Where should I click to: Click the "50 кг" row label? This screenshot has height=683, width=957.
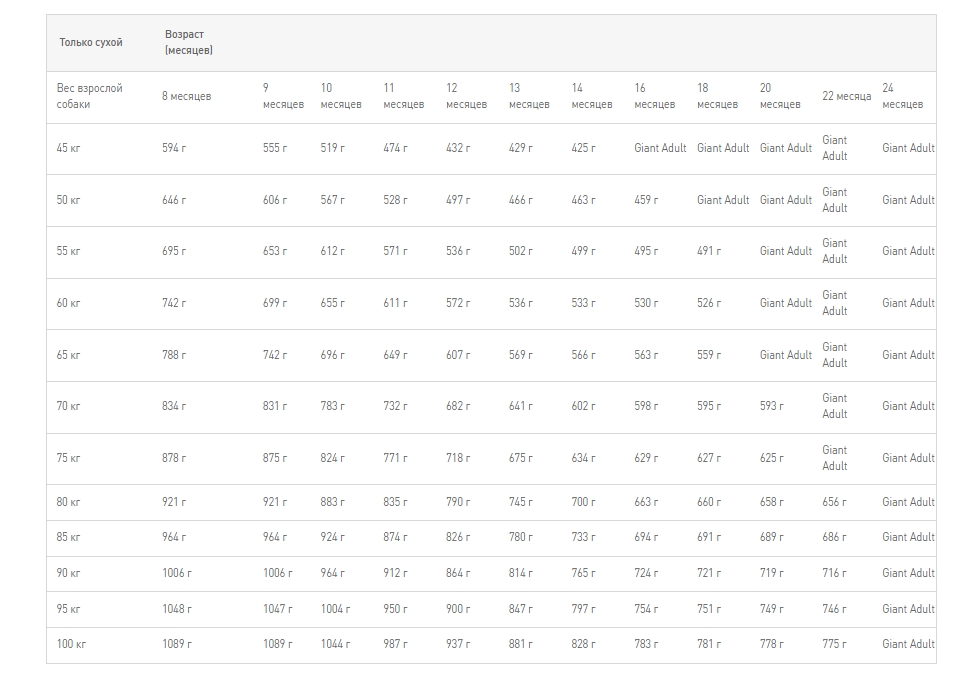point(68,200)
